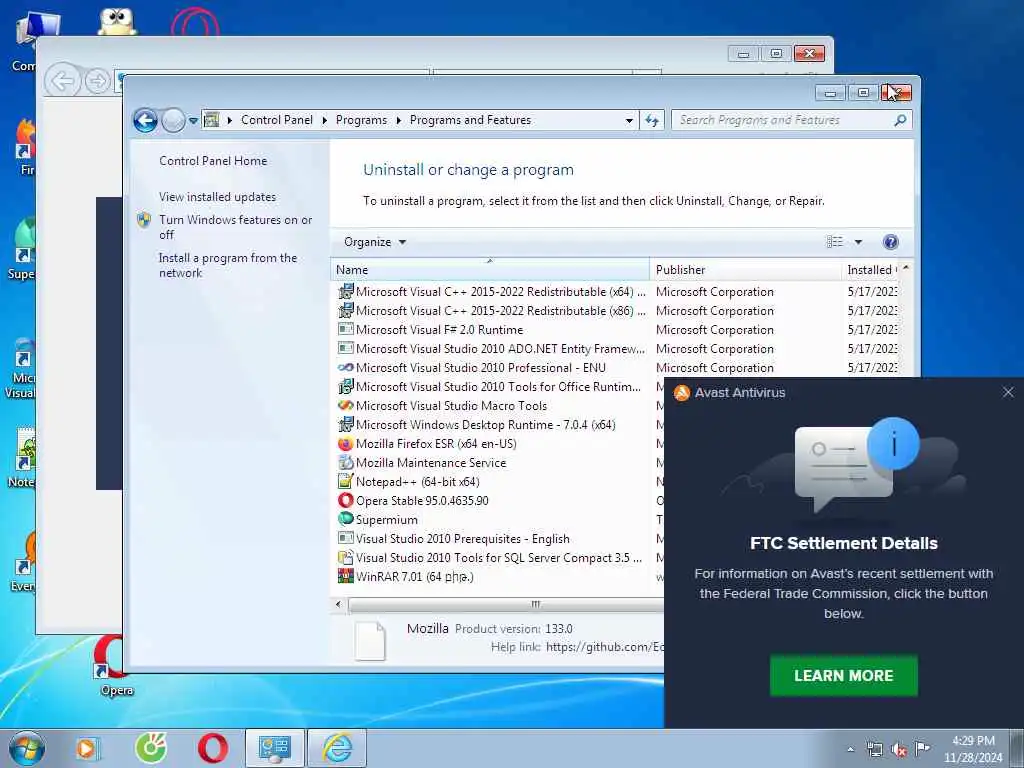The width and height of the screenshot is (1024, 768).
Task: Open Install a program from the network
Action: point(228,265)
